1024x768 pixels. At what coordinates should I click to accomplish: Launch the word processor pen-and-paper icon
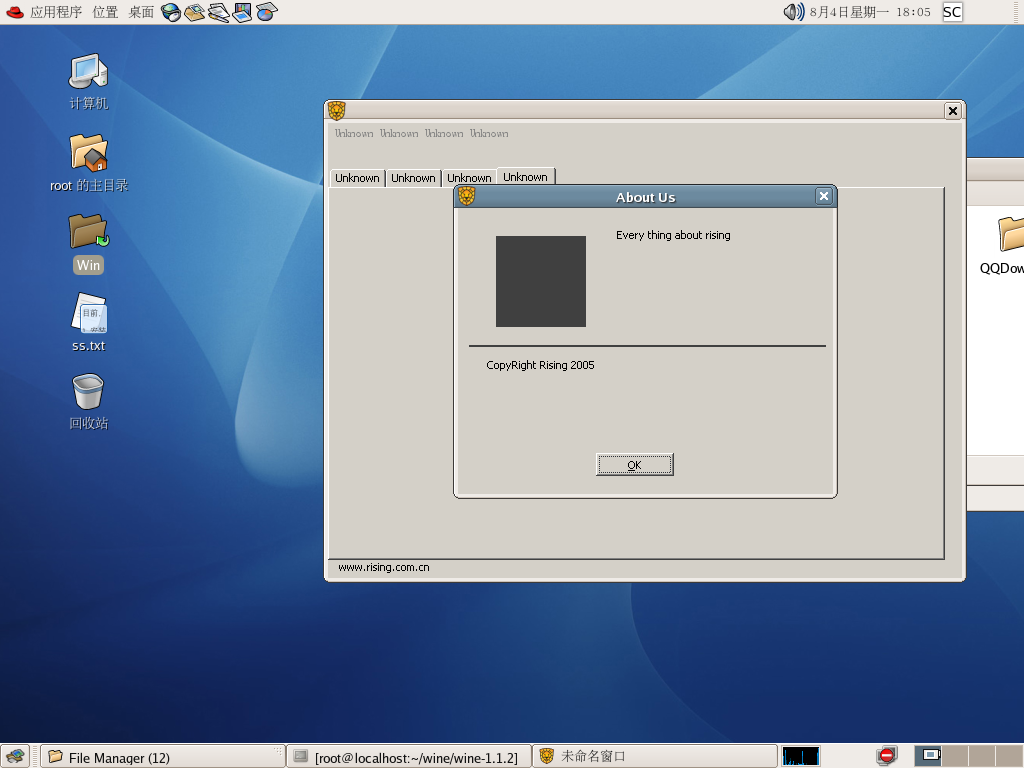click(218, 12)
